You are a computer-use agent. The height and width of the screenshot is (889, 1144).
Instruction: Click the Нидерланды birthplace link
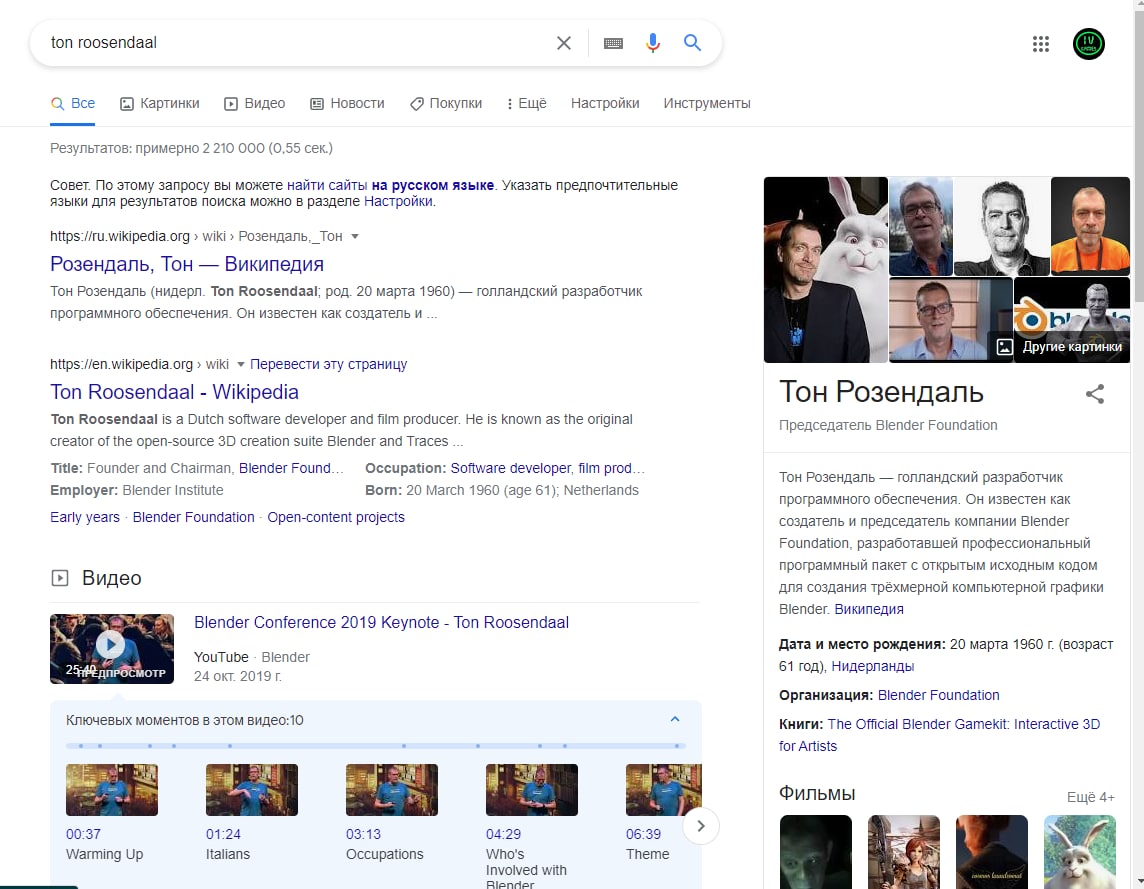click(x=873, y=666)
